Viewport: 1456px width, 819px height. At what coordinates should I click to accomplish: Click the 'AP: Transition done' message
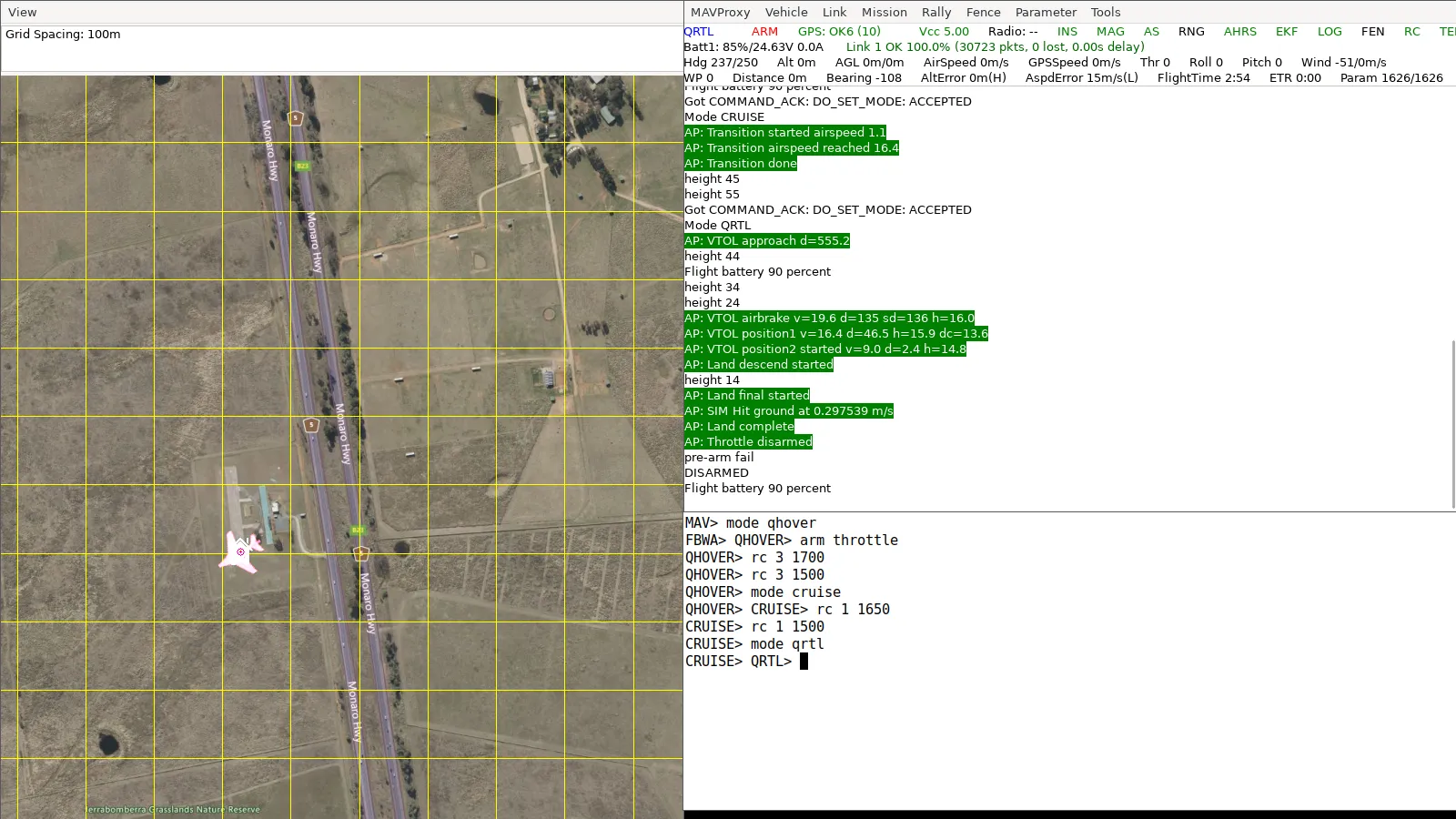[741, 163]
